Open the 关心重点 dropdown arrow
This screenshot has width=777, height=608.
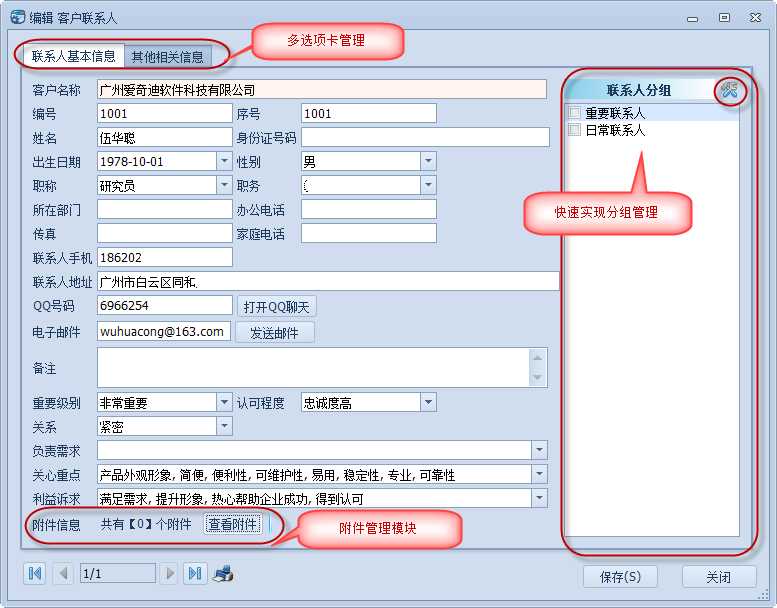(x=539, y=474)
